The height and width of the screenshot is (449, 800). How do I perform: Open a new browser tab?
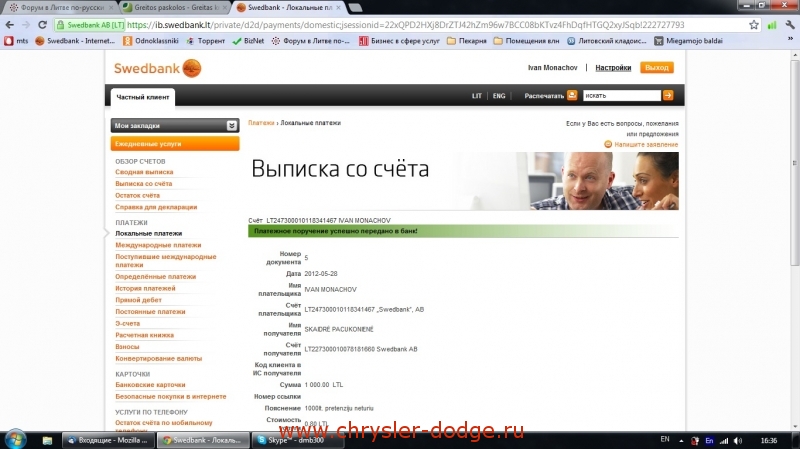click(355, 8)
